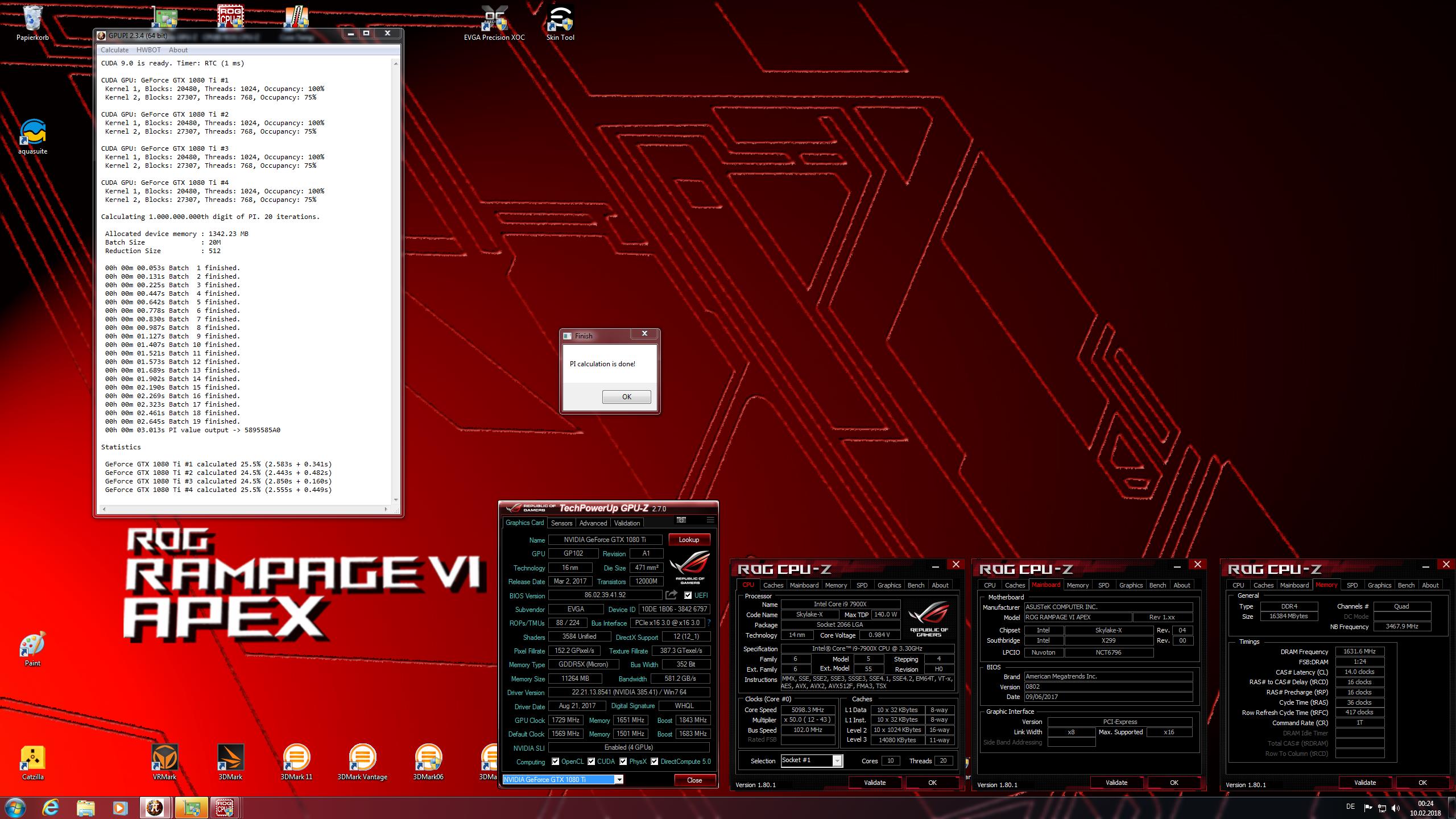1456x819 pixels.
Task: Click the NVIDIA GeForce GTX 1080 Ti name field
Action: point(605,540)
